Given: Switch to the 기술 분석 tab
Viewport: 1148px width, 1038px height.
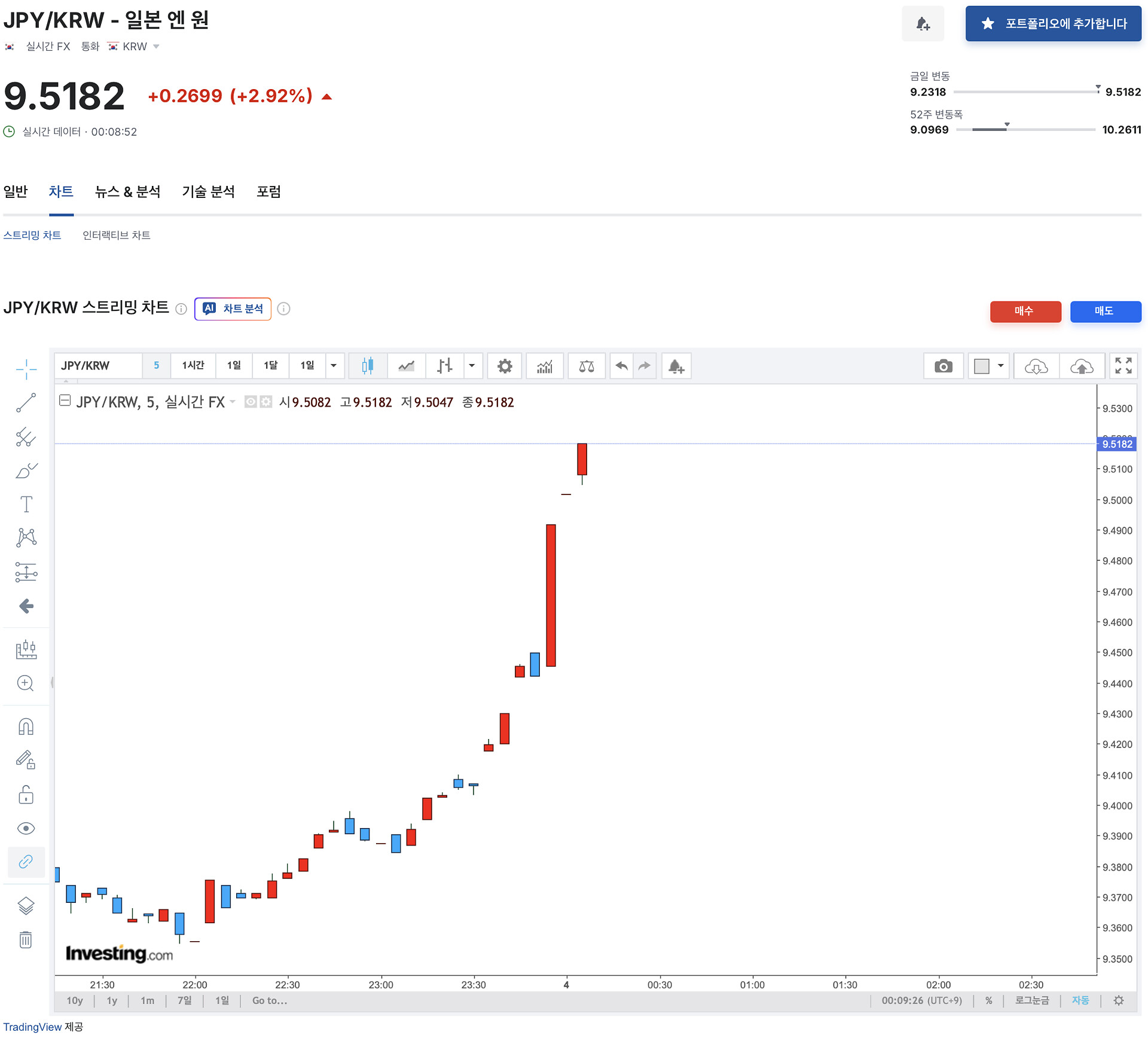Looking at the screenshot, I should tap(208, 192).
